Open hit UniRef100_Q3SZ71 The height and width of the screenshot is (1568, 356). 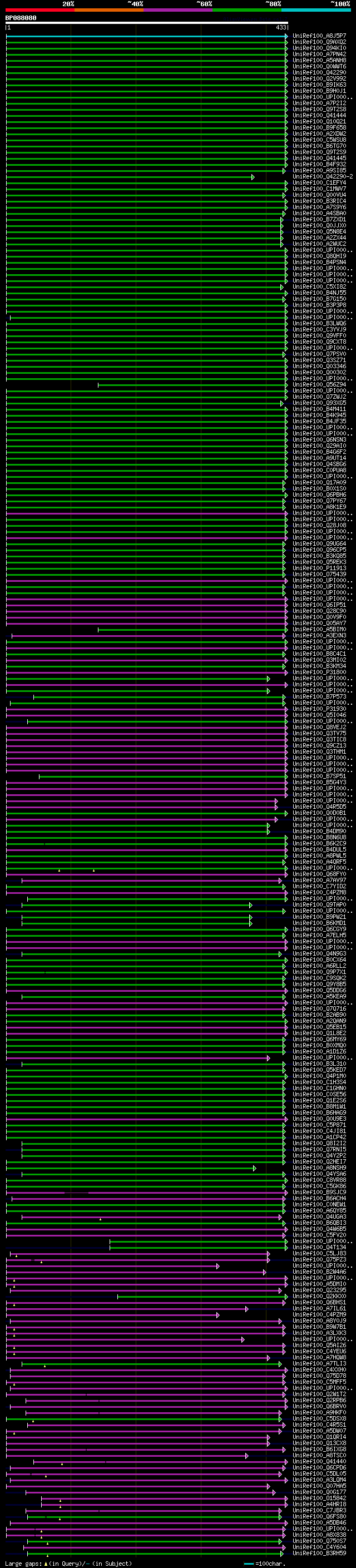319,360
